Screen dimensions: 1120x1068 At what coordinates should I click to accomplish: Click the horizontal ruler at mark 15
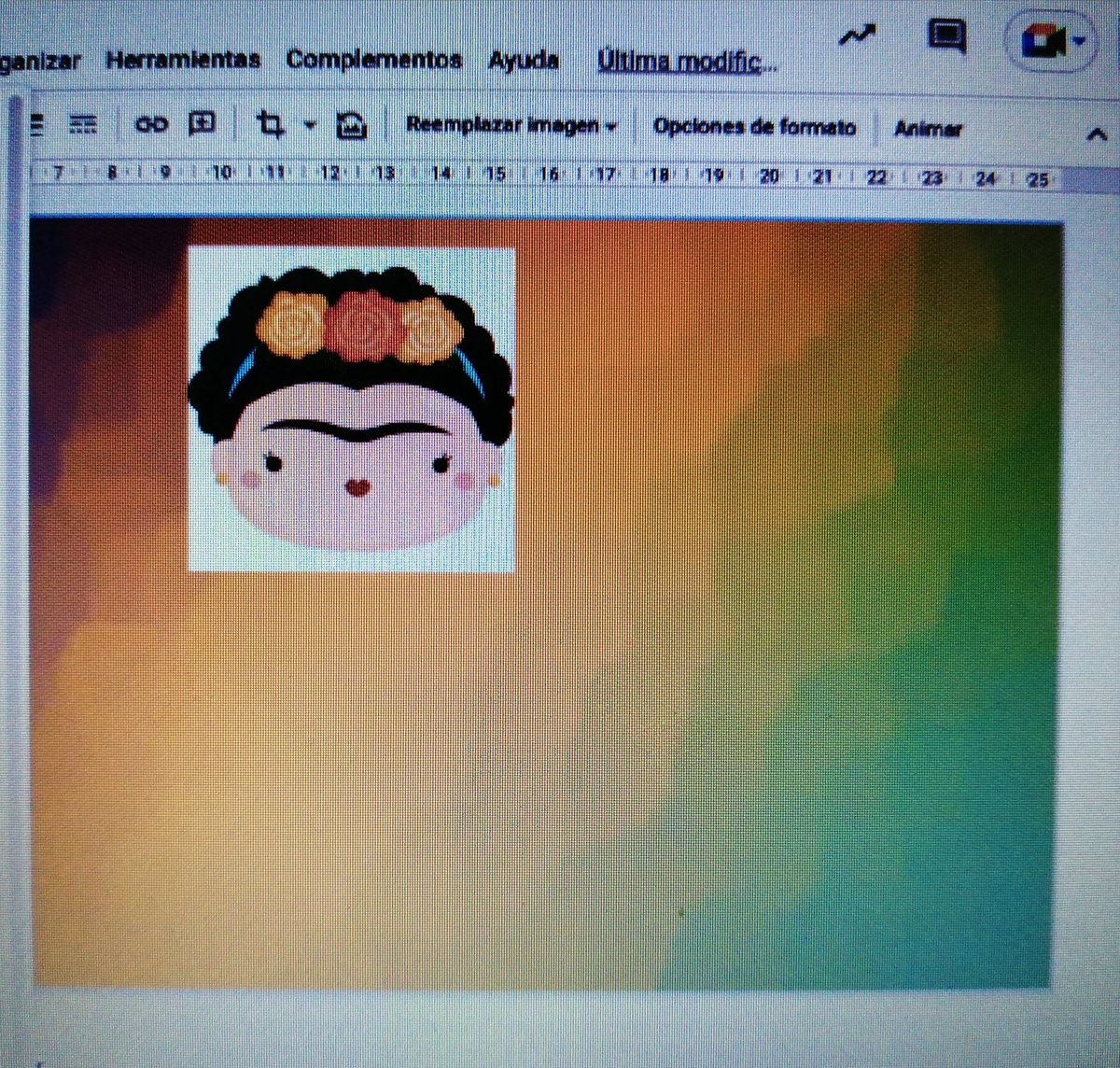tap(495, 174)
